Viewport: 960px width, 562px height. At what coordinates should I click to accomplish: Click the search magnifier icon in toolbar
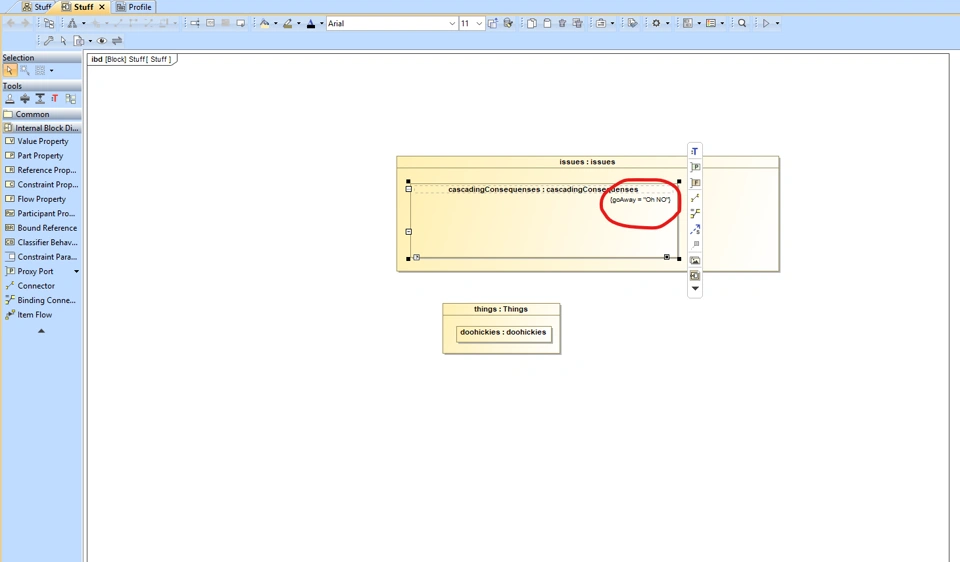[x=742, y=23]
